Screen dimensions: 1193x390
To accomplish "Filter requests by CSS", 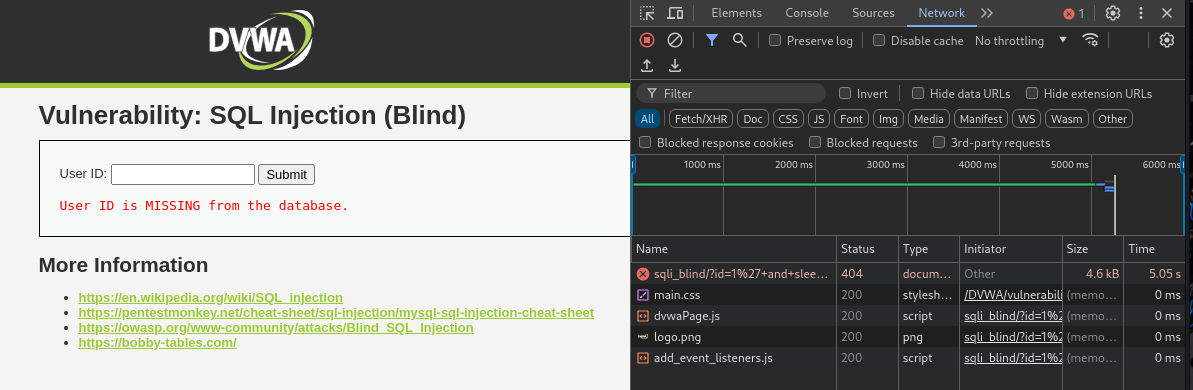I will 788,119.
